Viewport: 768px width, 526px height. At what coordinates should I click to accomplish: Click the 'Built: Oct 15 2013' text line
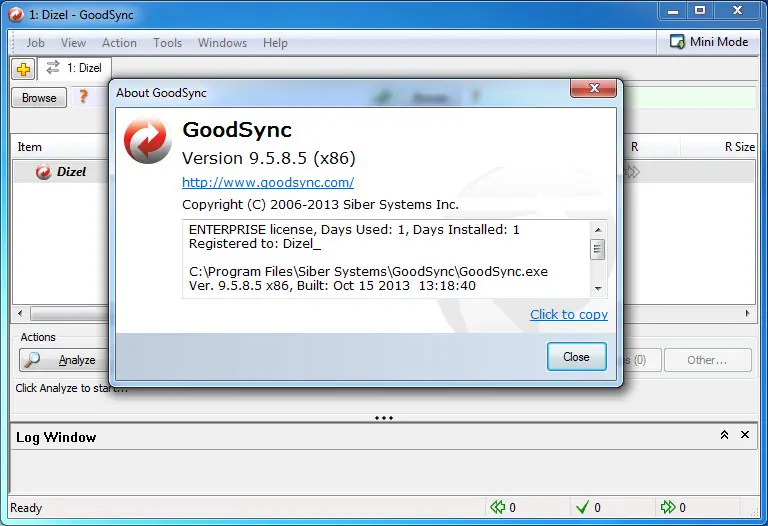(x=332, y=286)
